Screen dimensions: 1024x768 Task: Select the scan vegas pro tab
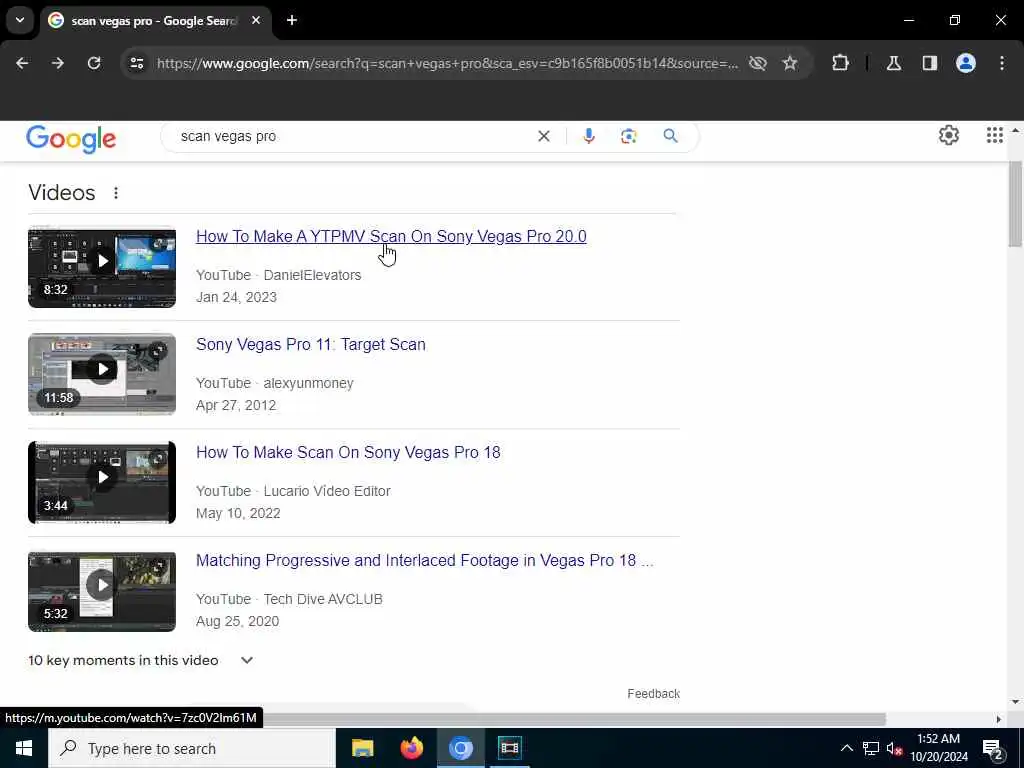tap(153, 21)
